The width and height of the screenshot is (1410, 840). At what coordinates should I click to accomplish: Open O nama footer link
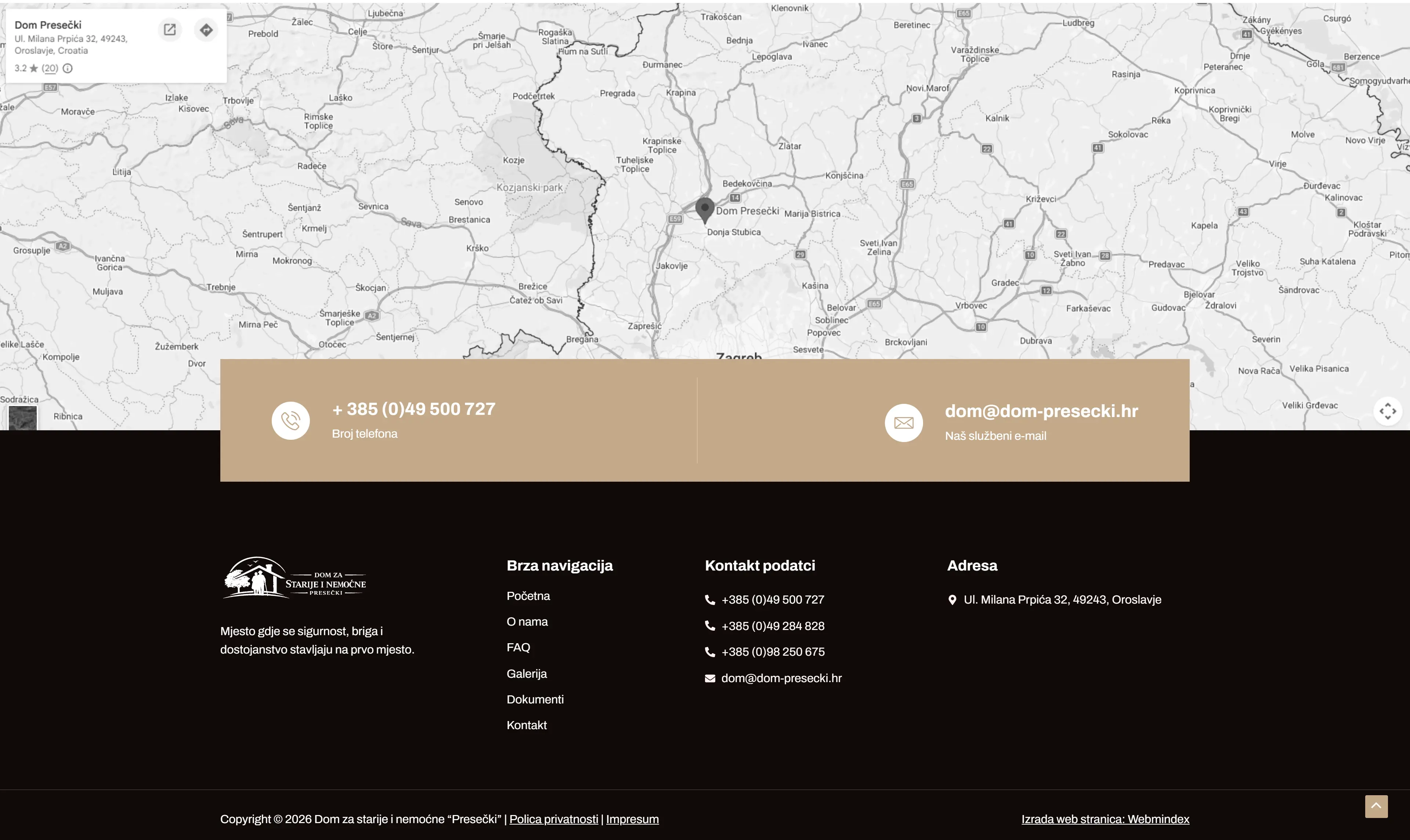pyautogui.click(x=527, y=622)
